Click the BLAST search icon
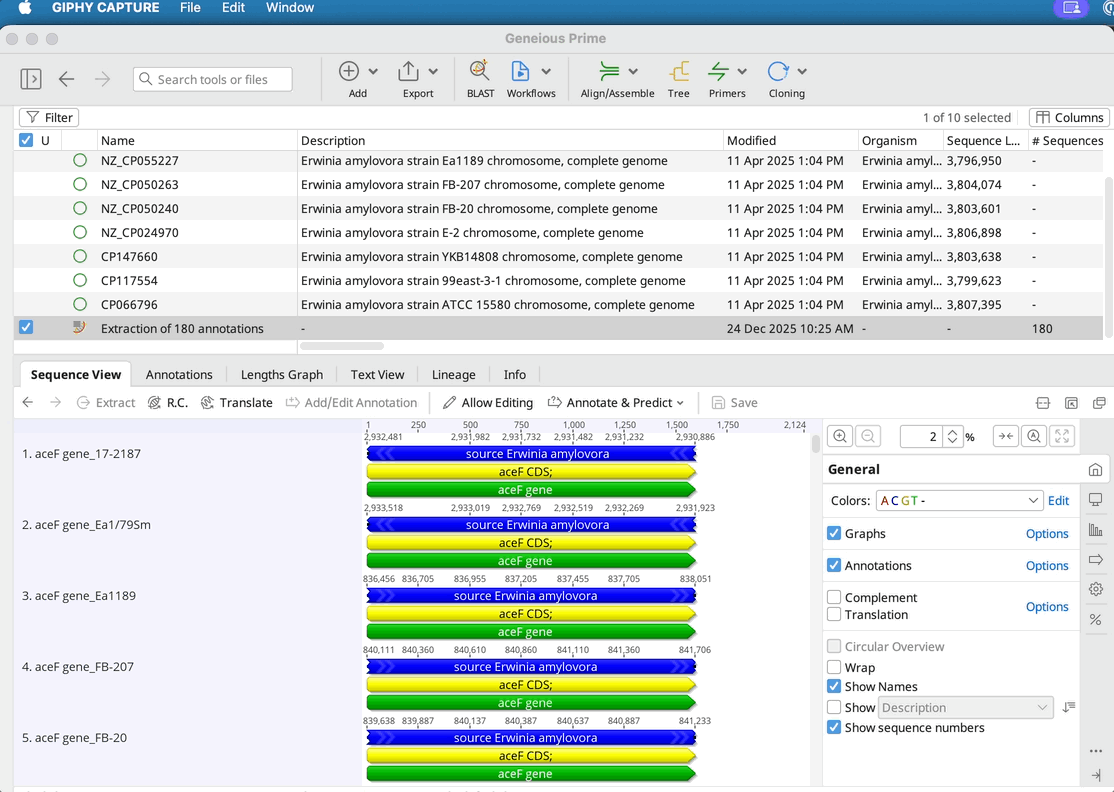 tap(480, 72)
